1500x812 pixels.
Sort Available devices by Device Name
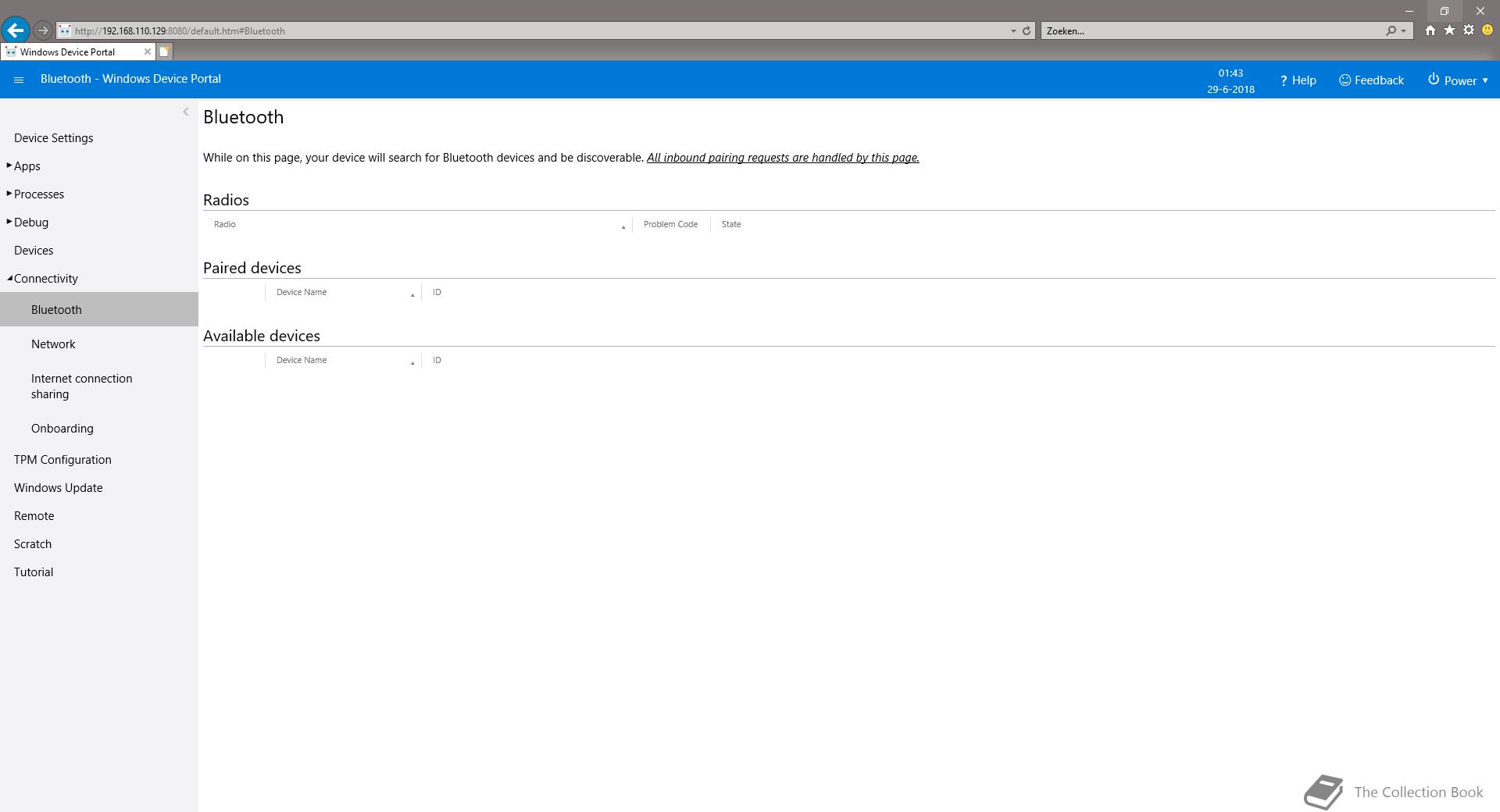click(343, 360)
